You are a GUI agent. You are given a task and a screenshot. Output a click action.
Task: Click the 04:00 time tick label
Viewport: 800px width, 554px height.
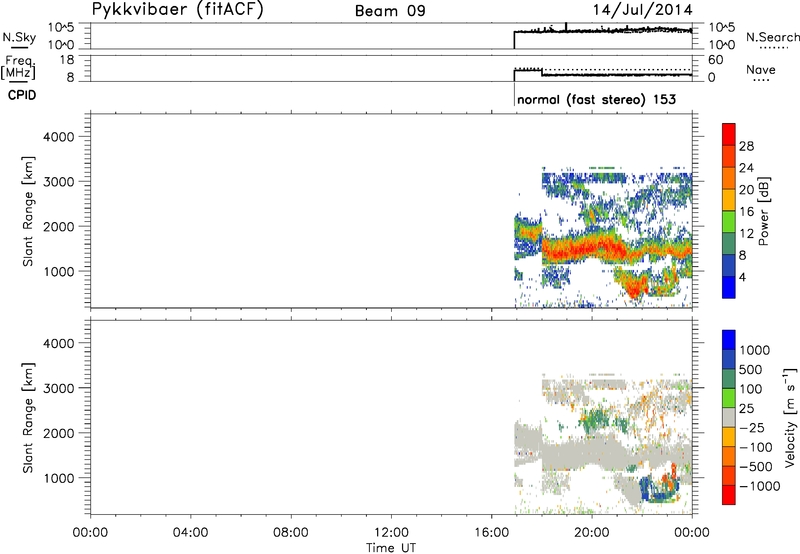190,533
